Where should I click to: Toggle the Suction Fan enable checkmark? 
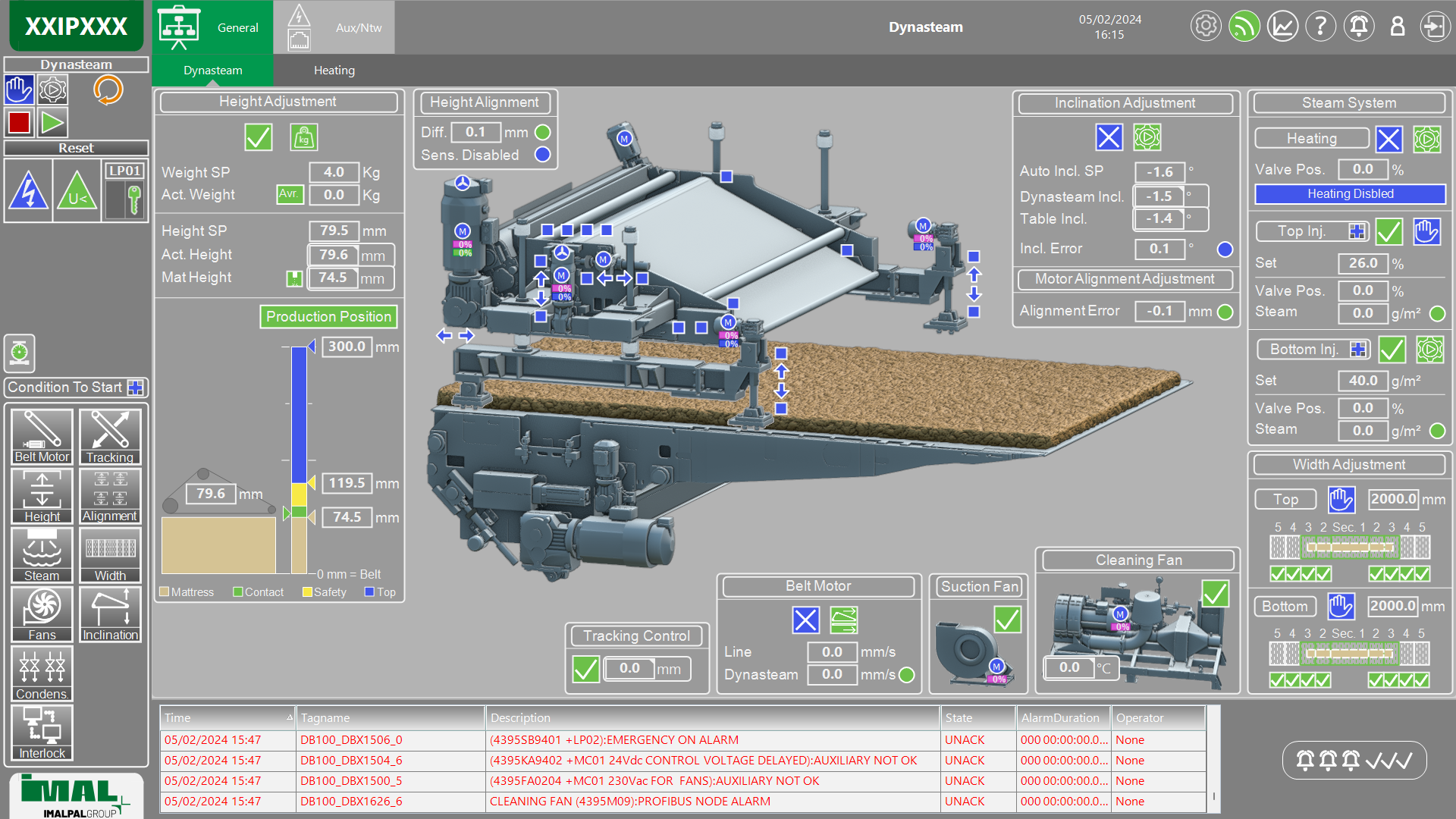[1007, 620]
